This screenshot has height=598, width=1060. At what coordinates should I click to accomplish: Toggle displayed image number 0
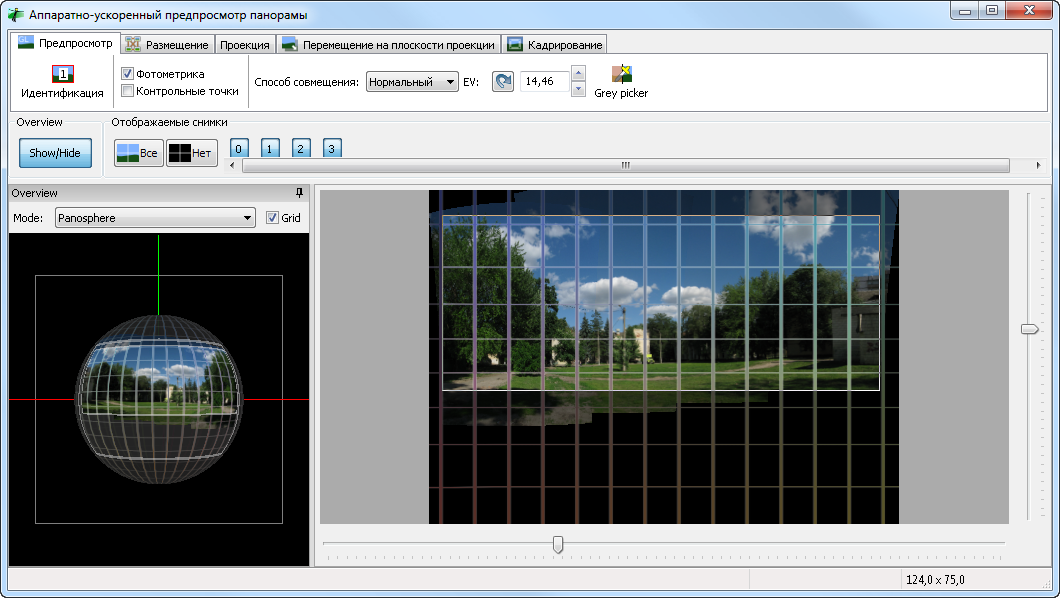239,149
